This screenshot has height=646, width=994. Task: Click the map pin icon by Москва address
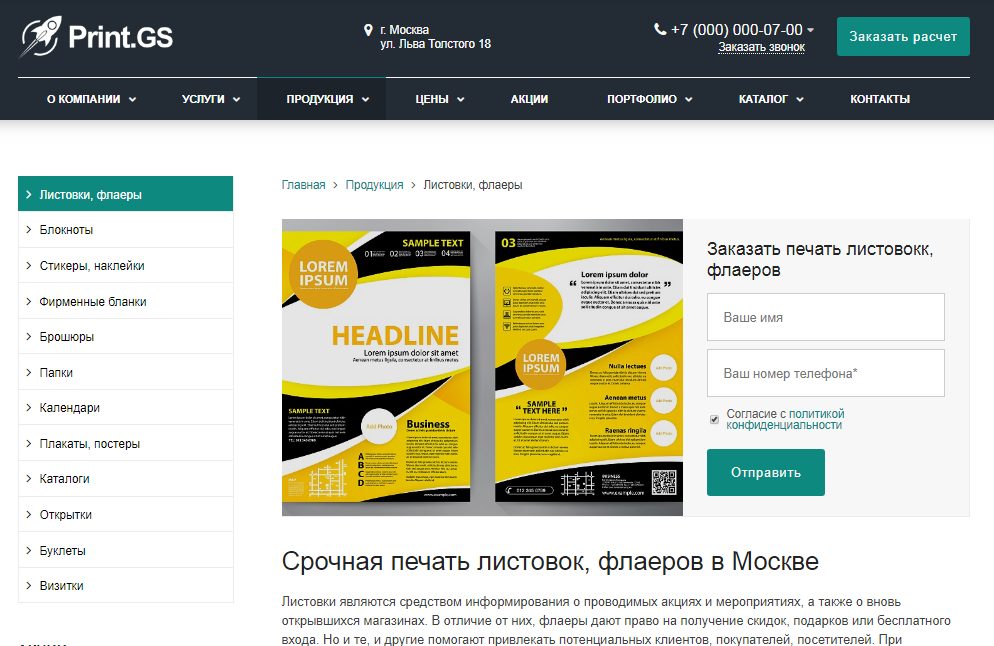click(368, 30)
